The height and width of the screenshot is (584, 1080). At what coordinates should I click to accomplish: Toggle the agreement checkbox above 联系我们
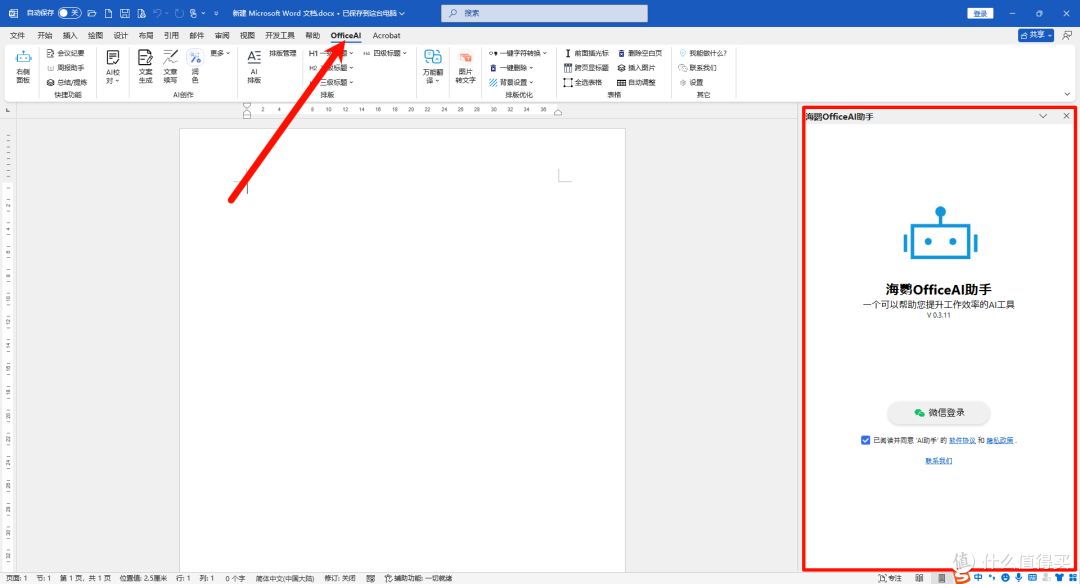[x=865, y=440]
